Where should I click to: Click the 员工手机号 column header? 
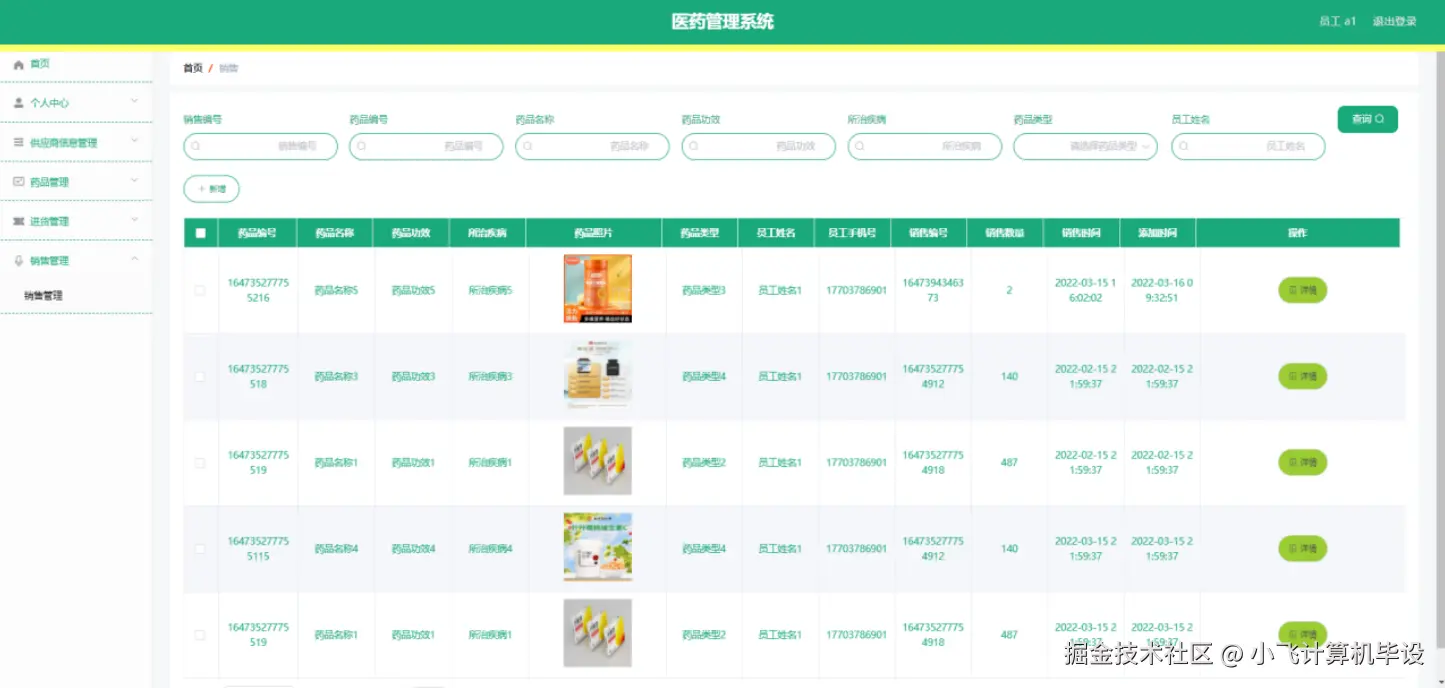point(852,233)
